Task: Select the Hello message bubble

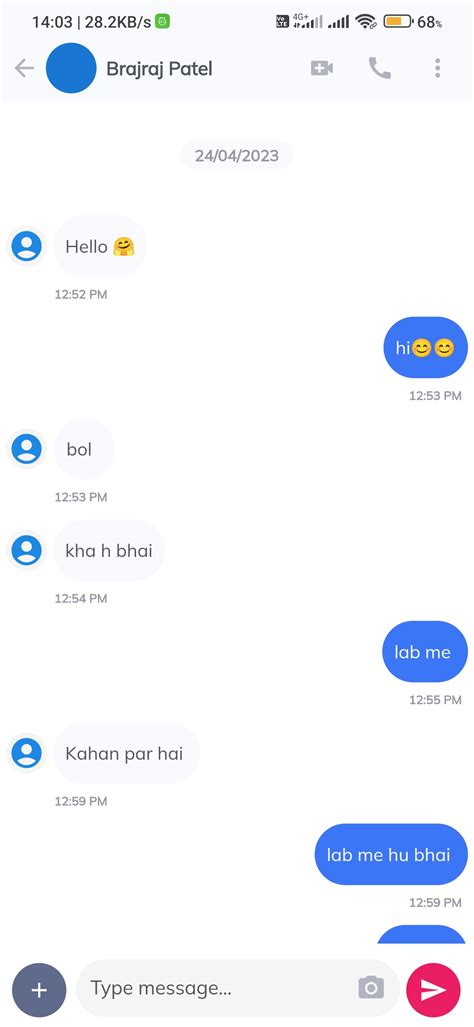Action: 100,247
